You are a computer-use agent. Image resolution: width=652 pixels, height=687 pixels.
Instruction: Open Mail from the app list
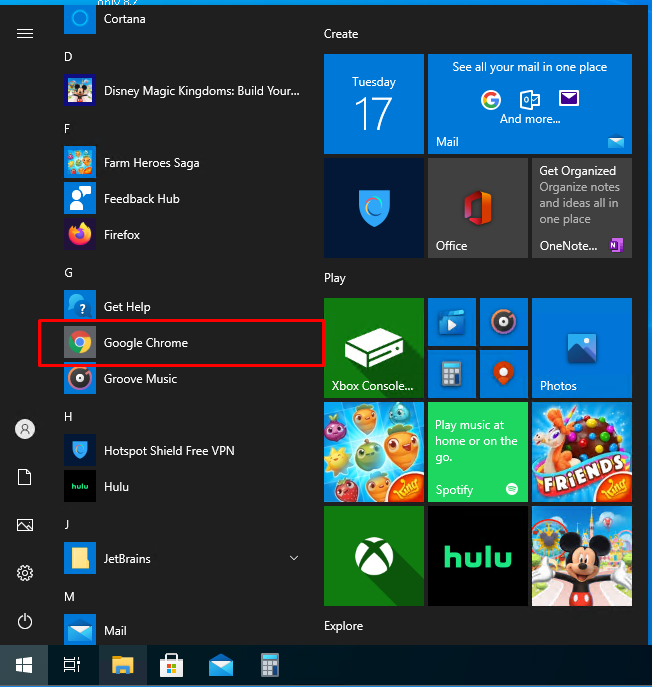click(x=182, y=630)
